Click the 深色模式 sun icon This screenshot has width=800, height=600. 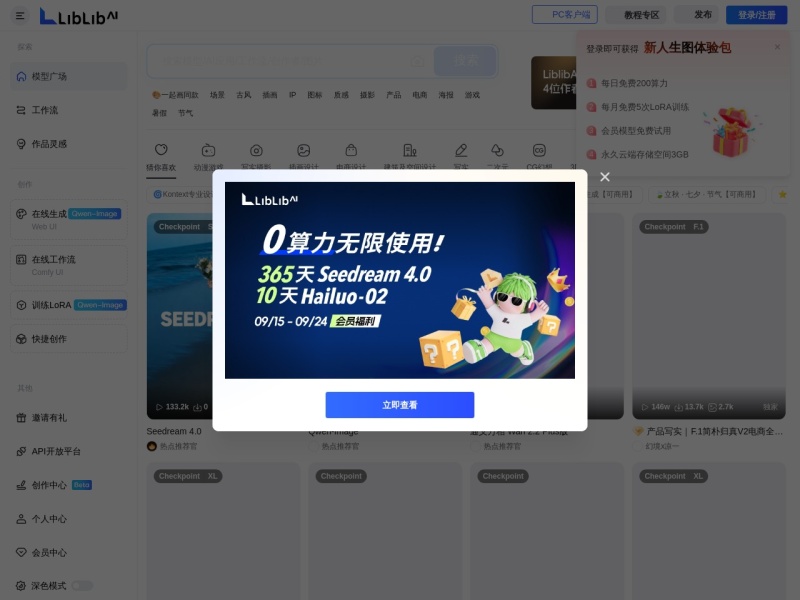[x=21, y=586]
